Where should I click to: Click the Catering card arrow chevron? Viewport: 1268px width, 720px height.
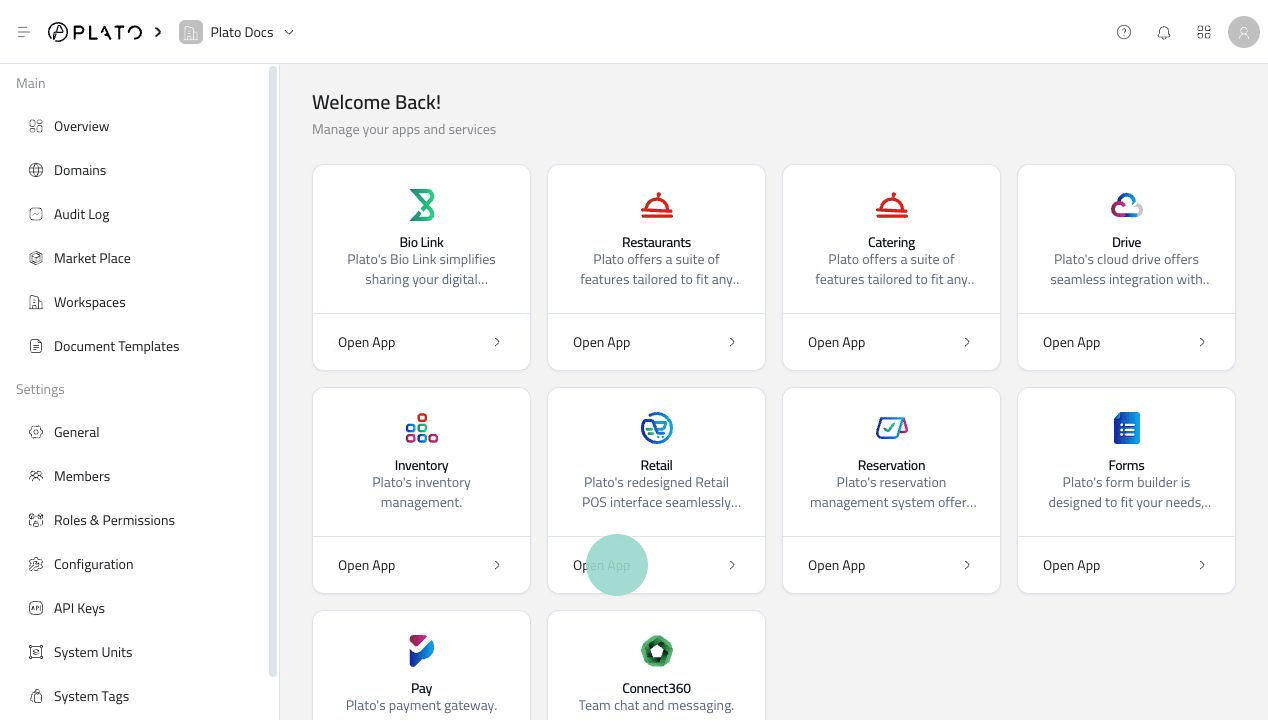click(967, 342)
